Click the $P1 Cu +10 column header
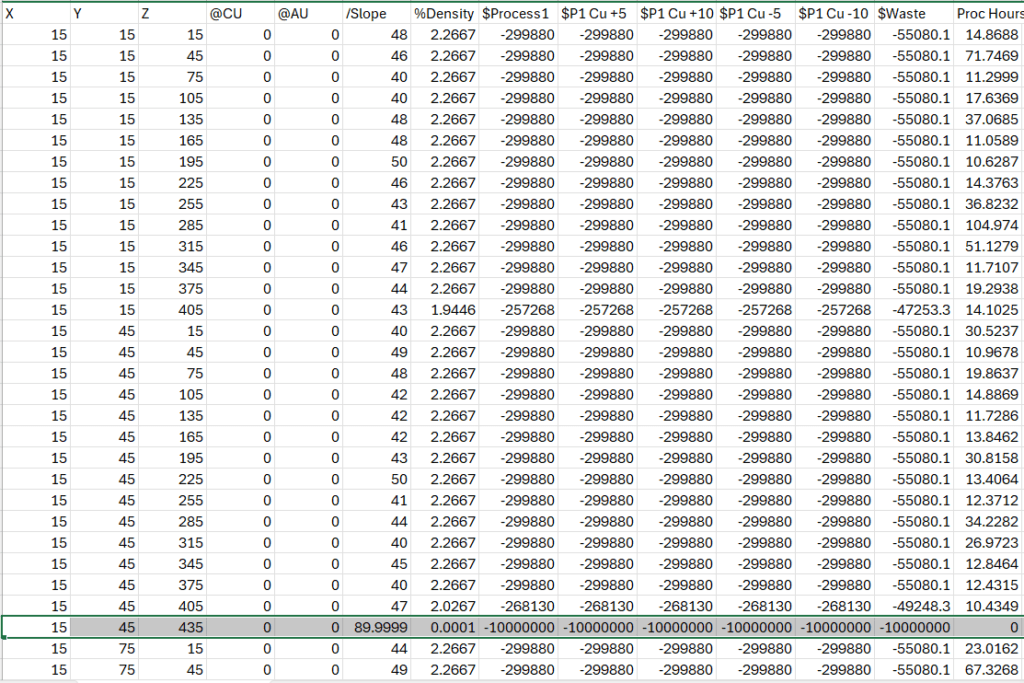The height and width of the screenshot is (683, 1024). pos(675,13)
